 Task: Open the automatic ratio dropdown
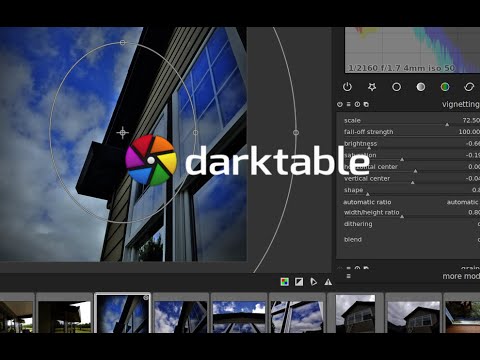pos(412,202)
